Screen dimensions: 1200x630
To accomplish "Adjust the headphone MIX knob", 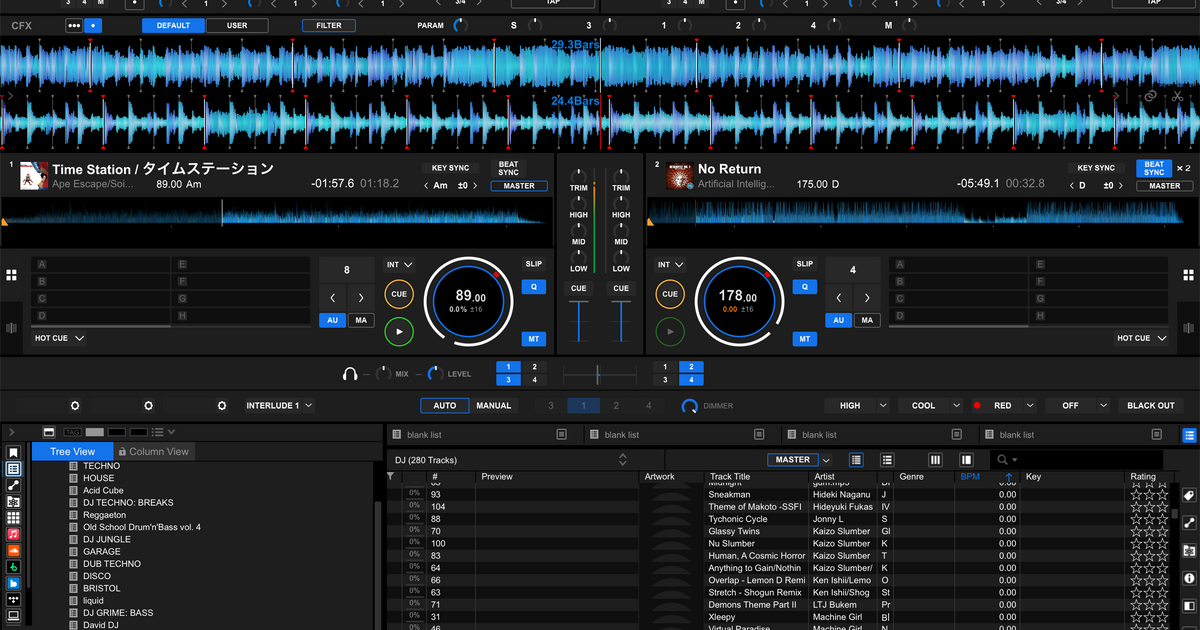I will click(383, 372).
